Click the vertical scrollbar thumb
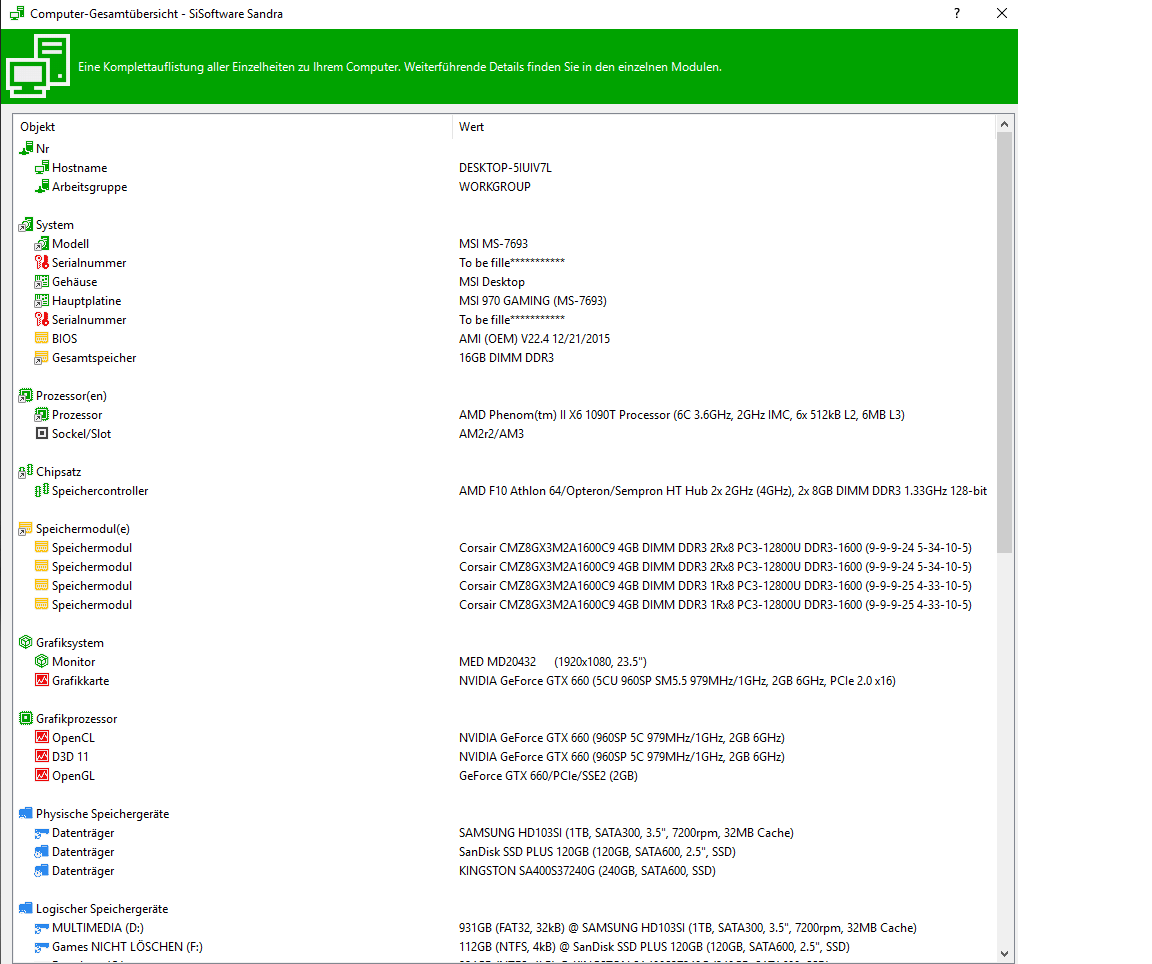The image size is (1152, 964). (1004, 342)
